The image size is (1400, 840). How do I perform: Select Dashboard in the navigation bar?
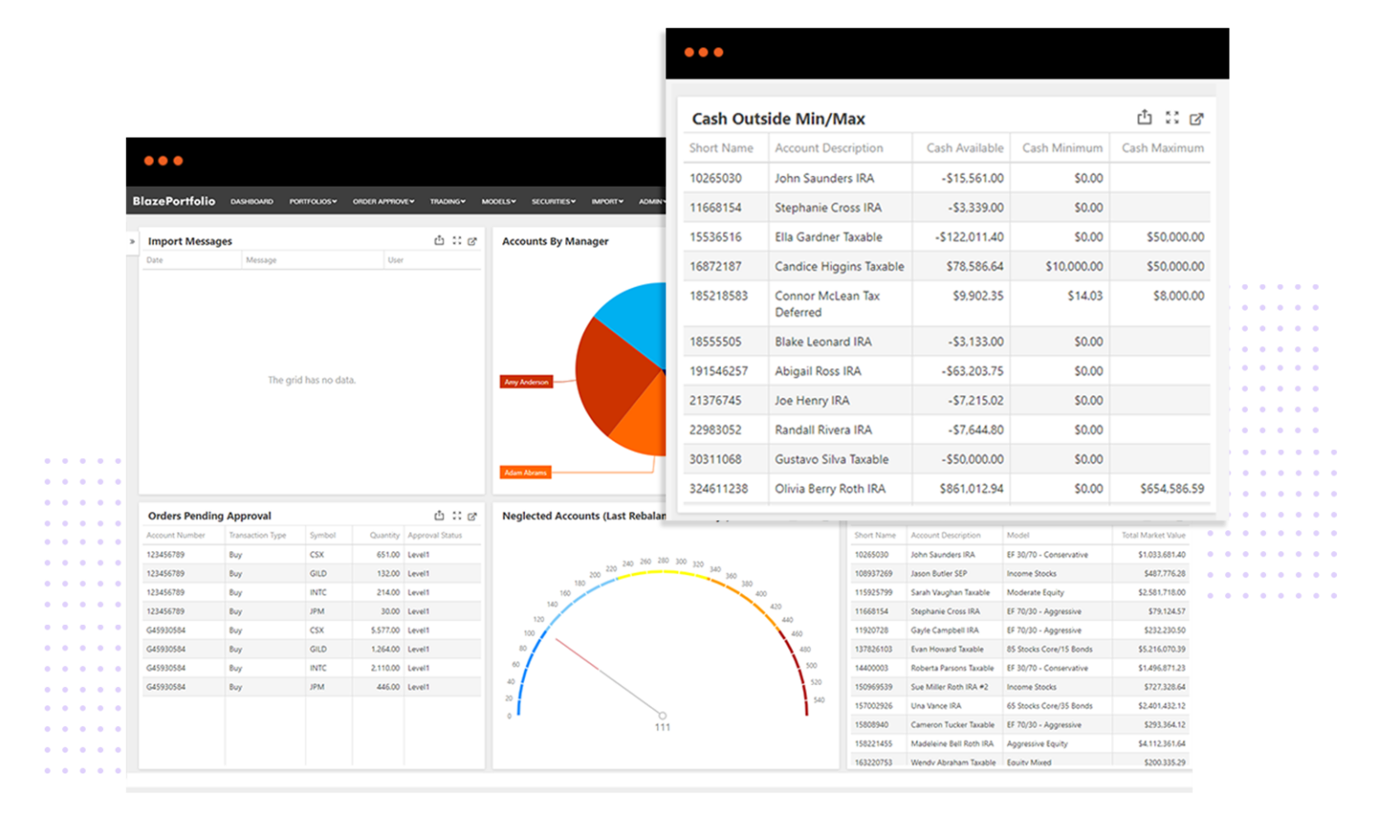click(x=252, y=201)
